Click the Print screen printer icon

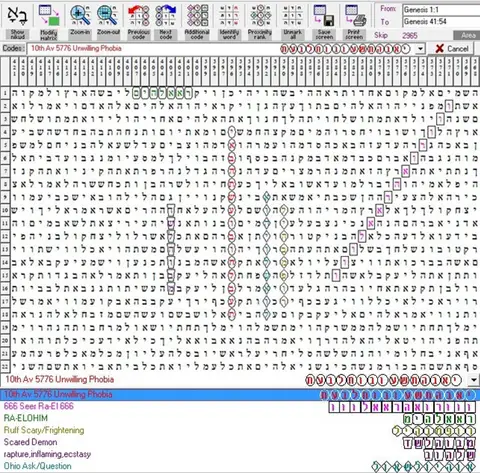(x=355, y=15)
